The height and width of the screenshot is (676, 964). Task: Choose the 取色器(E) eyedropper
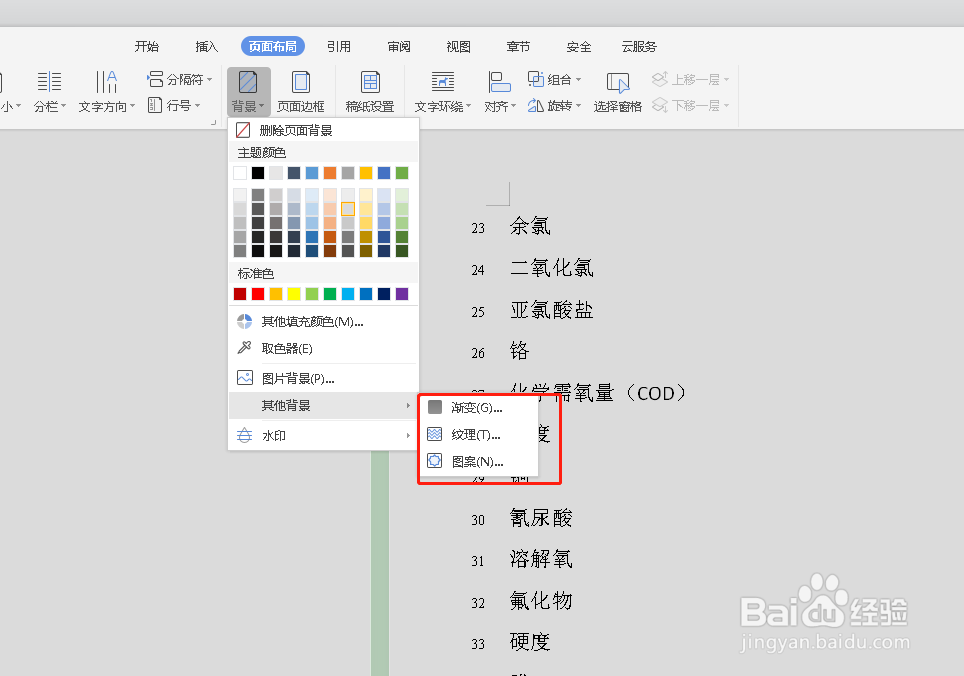323,348
